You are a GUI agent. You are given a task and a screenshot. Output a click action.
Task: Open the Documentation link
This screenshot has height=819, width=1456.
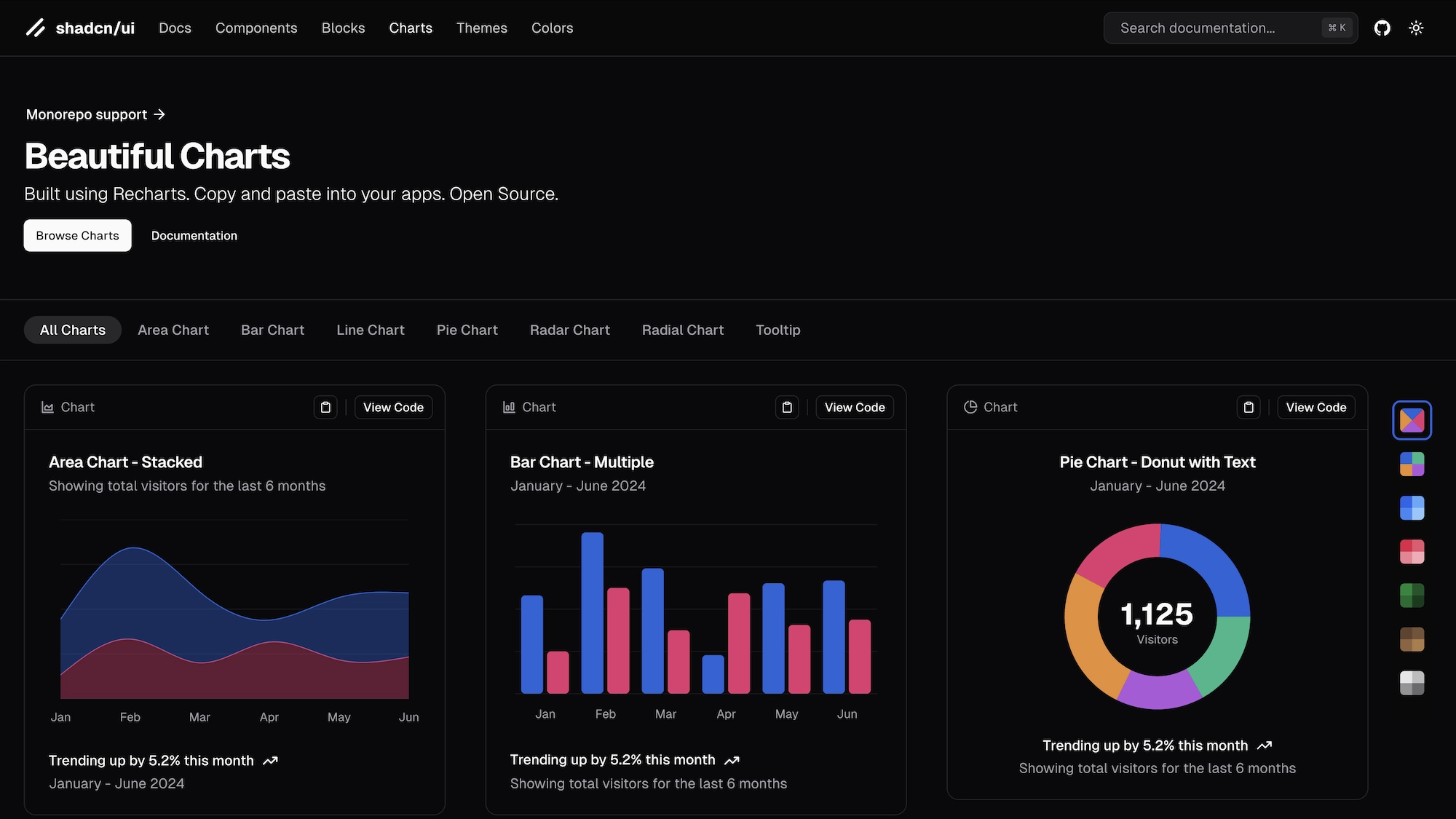point(194,235)
